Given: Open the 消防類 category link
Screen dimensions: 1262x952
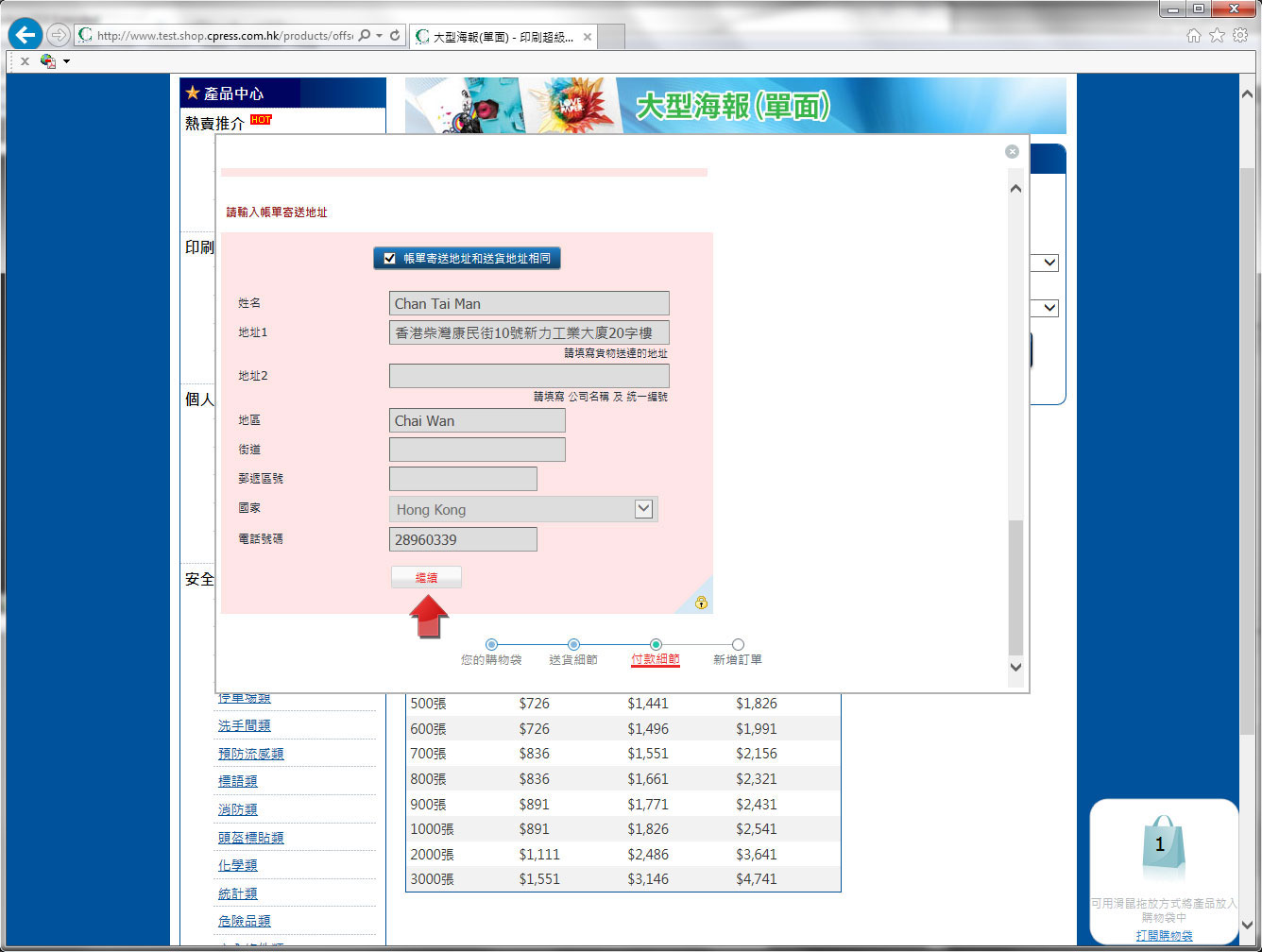Looking at the screenshot, I should coord(238,809).
